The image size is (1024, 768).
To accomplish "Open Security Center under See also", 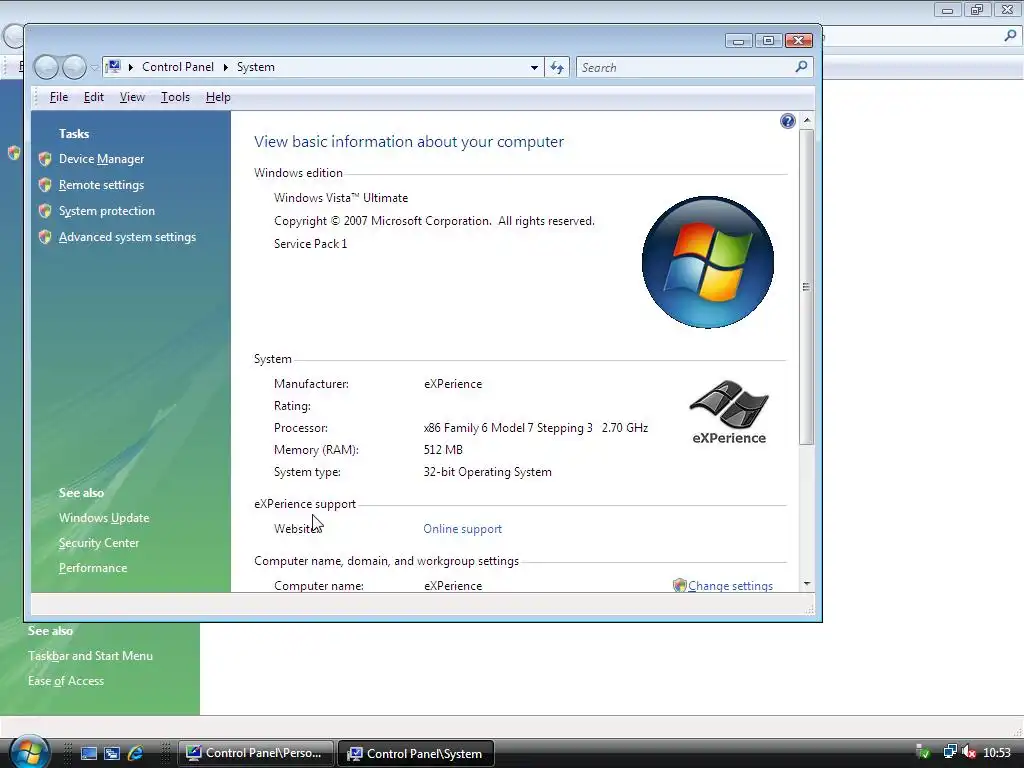I will click(99, 543).
